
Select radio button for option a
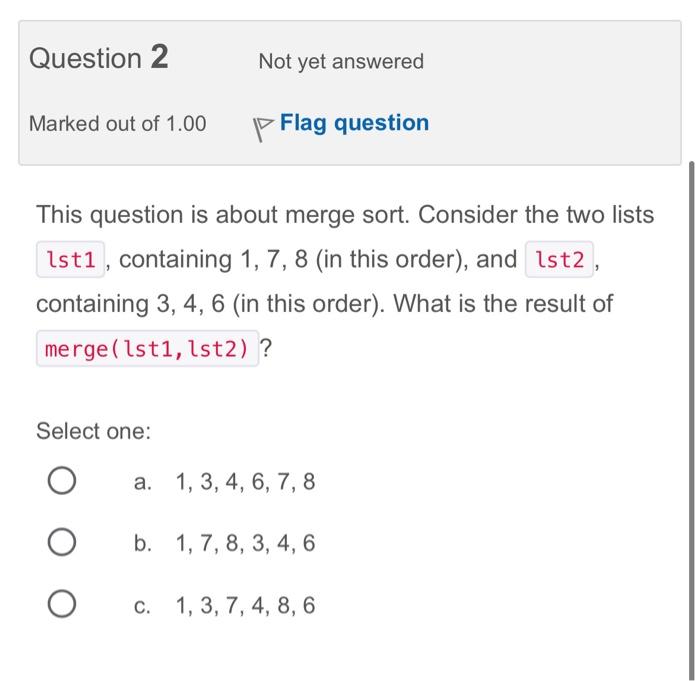(62, 481)
